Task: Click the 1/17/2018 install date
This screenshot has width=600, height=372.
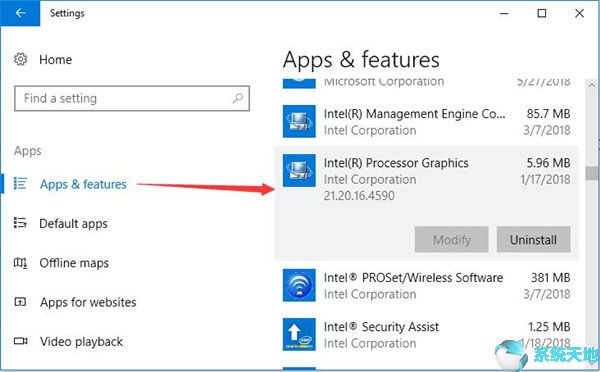Action: pyautogui.click(x=545, y=179)
